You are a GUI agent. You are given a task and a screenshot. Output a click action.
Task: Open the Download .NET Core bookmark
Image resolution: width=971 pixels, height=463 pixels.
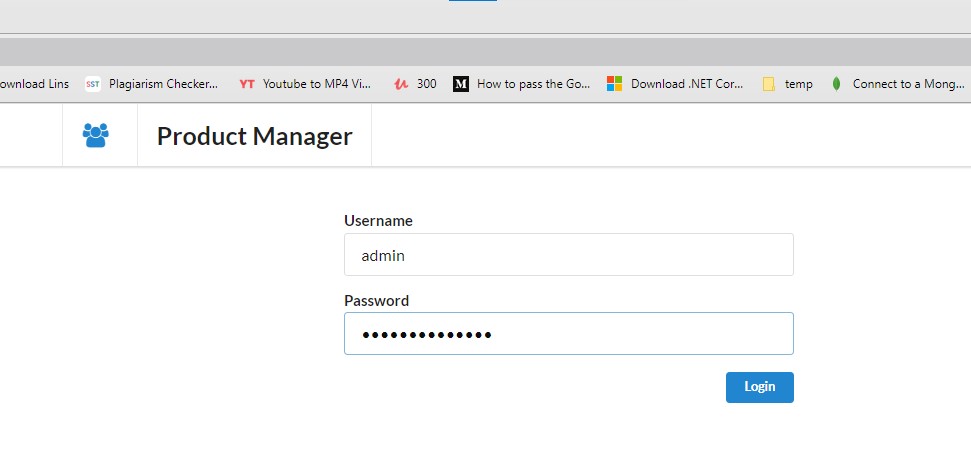point(687,84)
